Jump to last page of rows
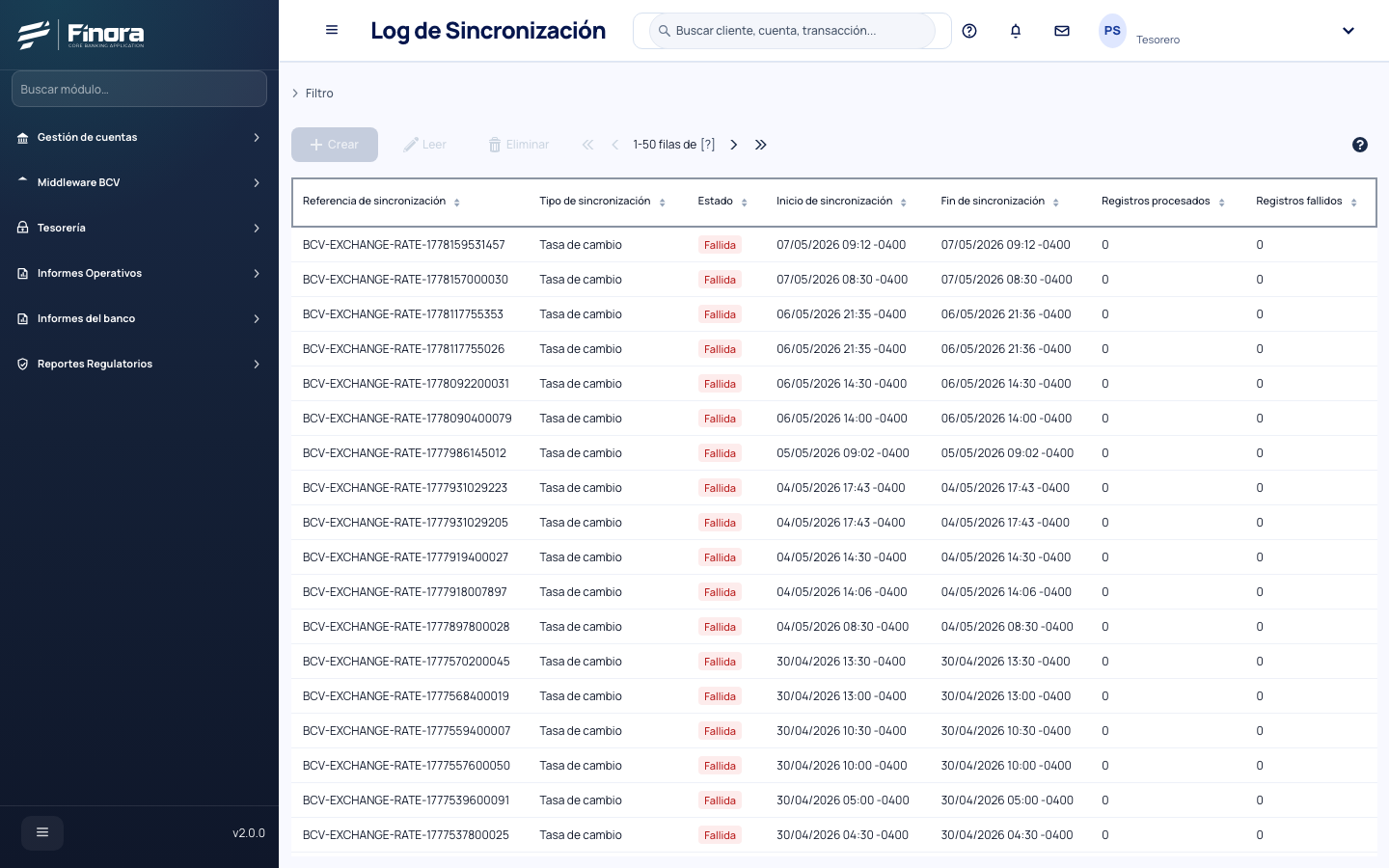The height and width of the screenshot is (868, 1389). tap(761, 145)
